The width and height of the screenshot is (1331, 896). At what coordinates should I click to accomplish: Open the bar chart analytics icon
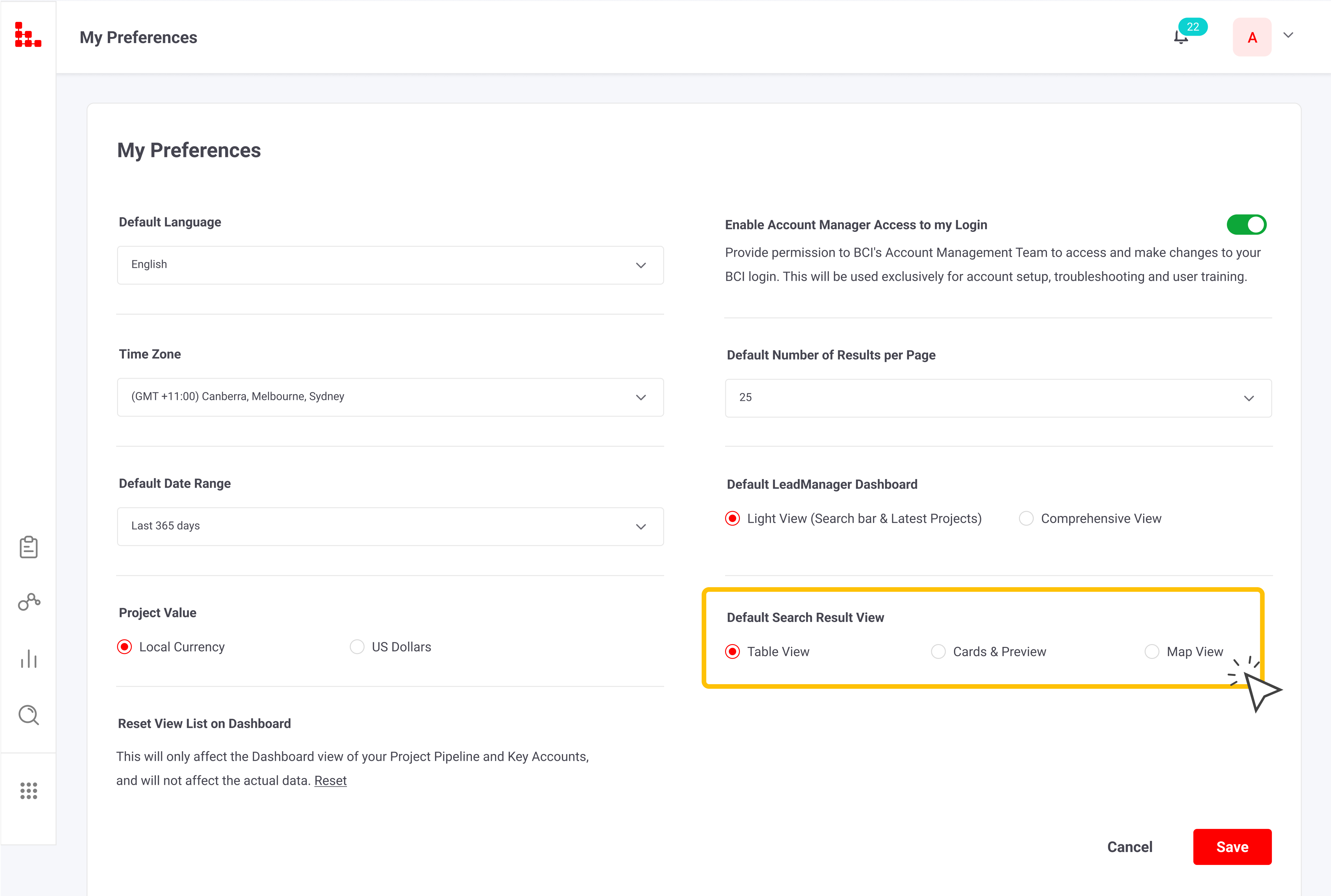[x=29, y=659]
